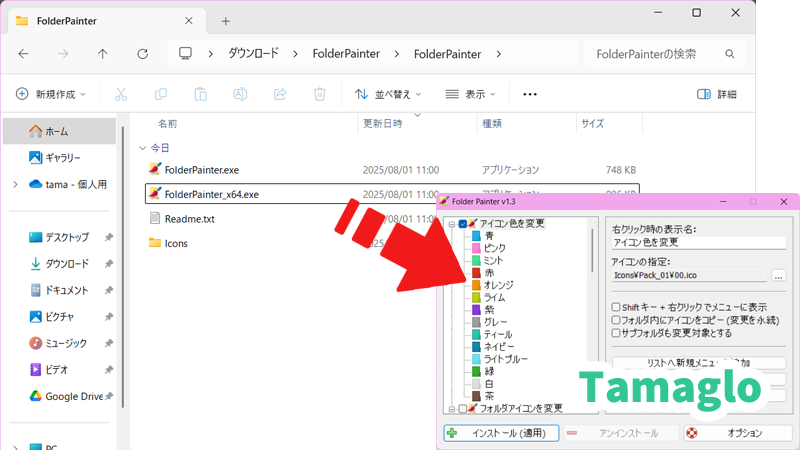This screenshot has height=450, width=800.
Task: Click the アンインストール button
Action: 621,433
